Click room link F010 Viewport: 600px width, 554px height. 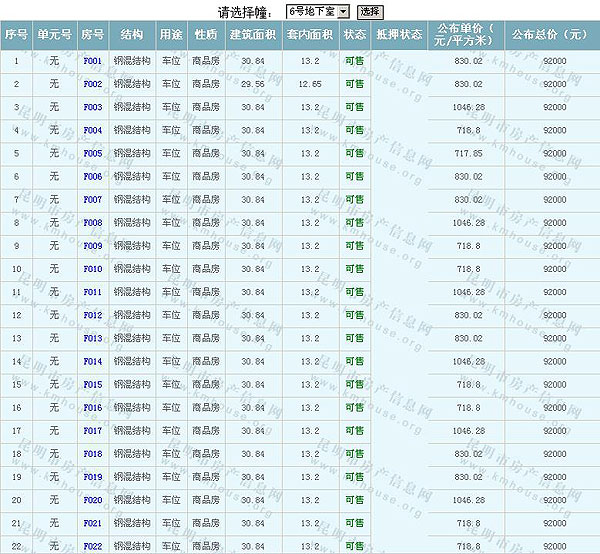click(92, 269)
